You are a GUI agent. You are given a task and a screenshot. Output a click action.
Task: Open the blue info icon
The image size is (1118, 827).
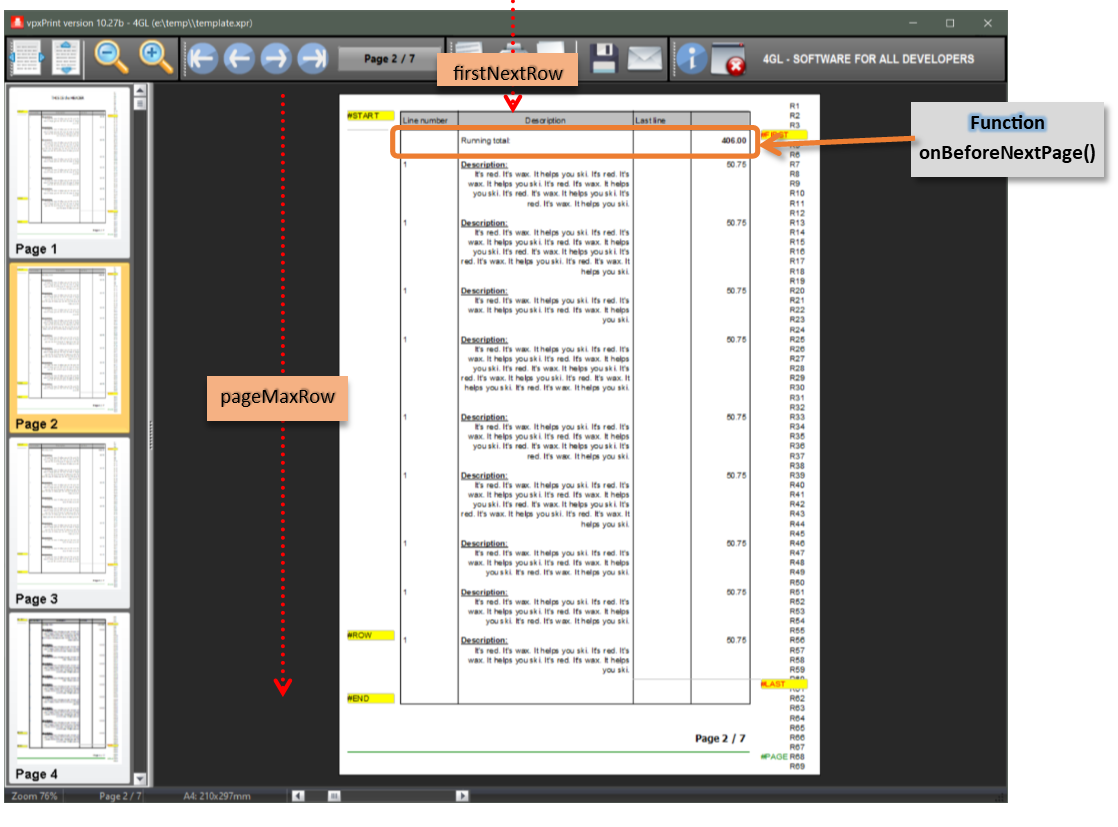click(x=691, y=58)
